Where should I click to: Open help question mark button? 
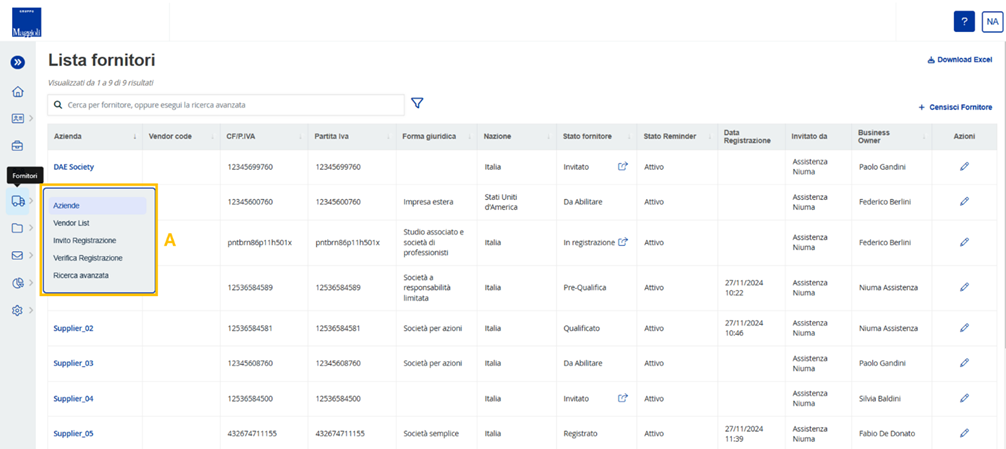tap(964, 21)
